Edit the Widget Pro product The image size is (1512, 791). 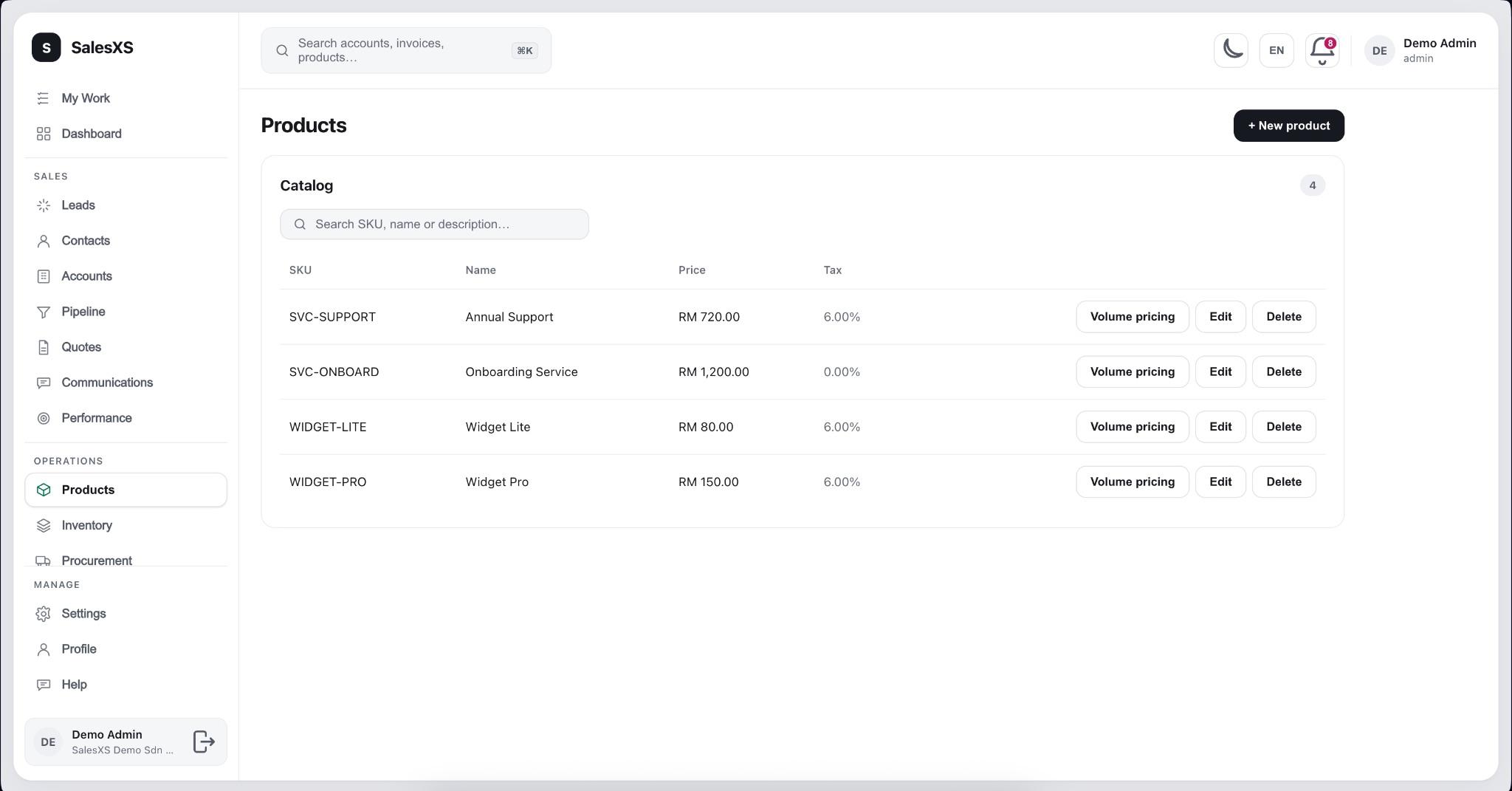click(1220, 482)
